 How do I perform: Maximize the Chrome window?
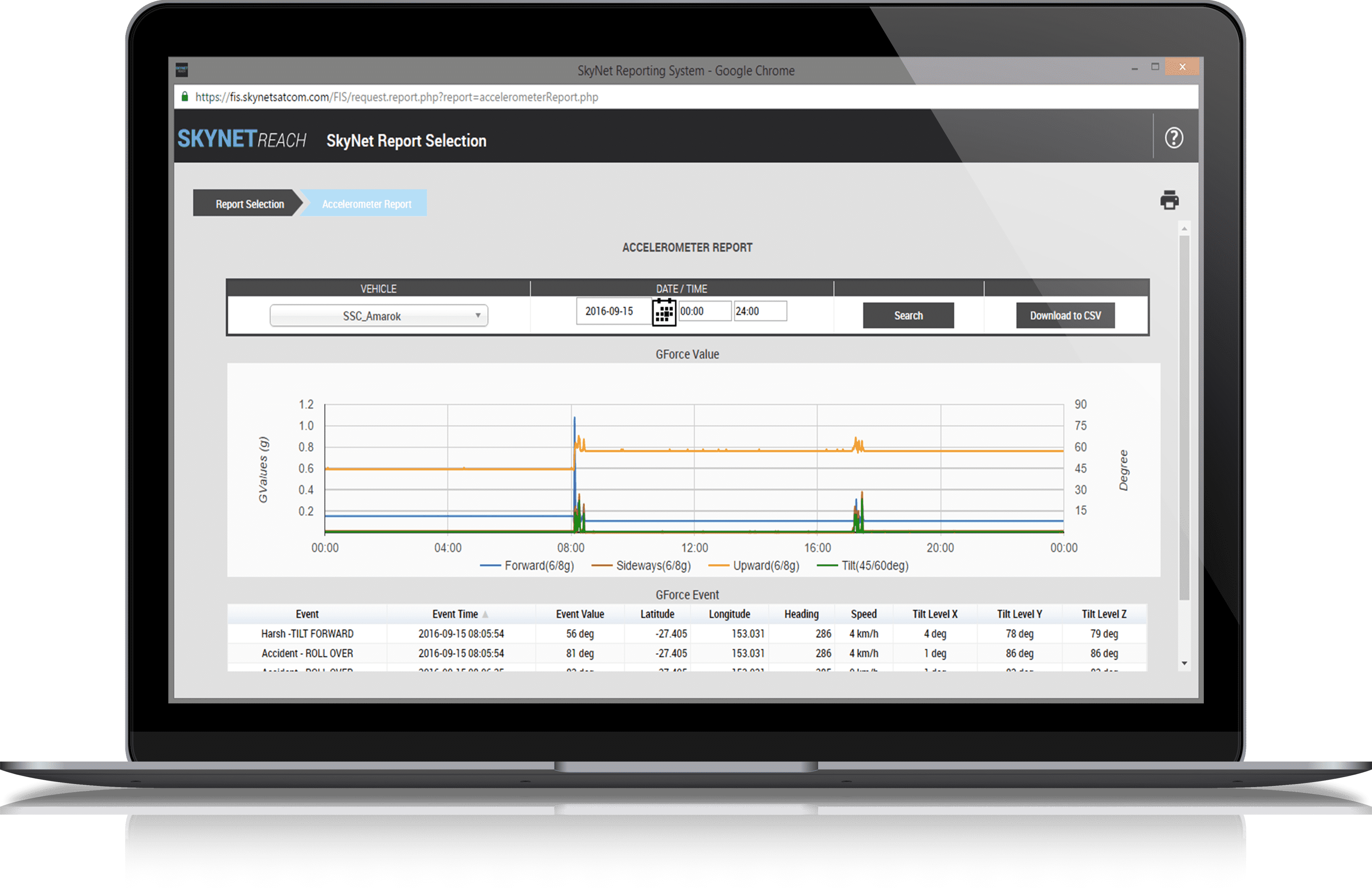coord(1155,67)
